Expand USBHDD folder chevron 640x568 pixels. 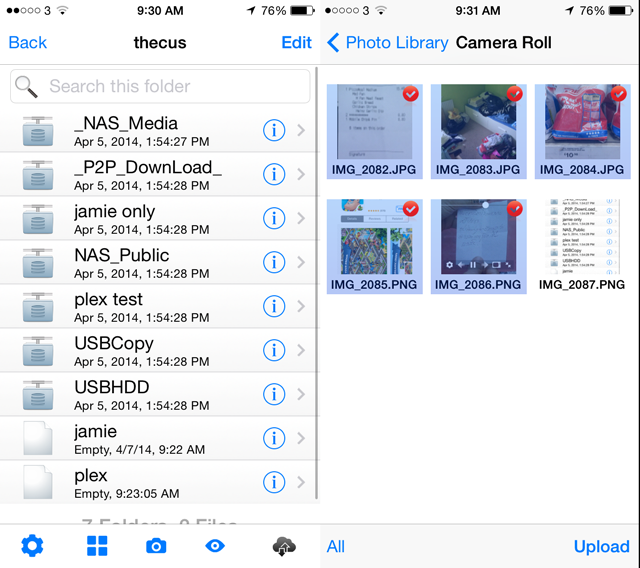(301, 394)
